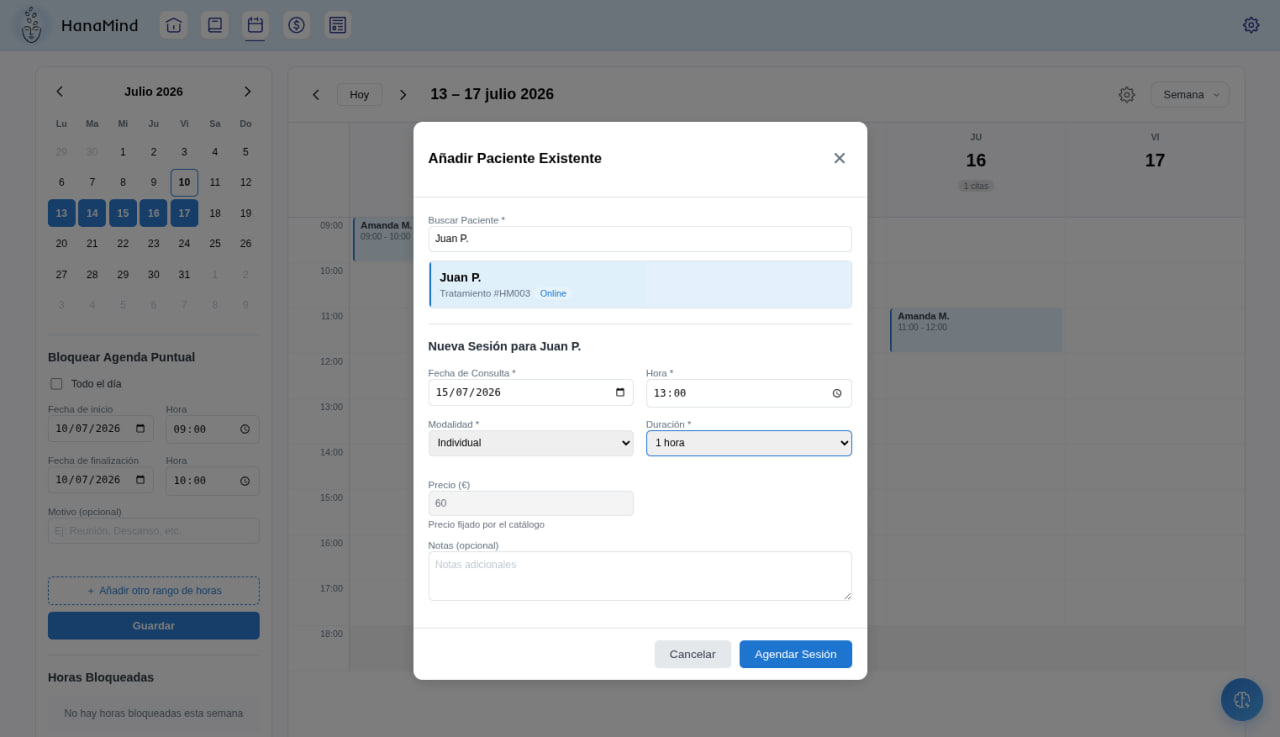Click Añadir otro rango de horas
Screen dimensions: 1280x737
pyautogui.click(x=154, y=591)
